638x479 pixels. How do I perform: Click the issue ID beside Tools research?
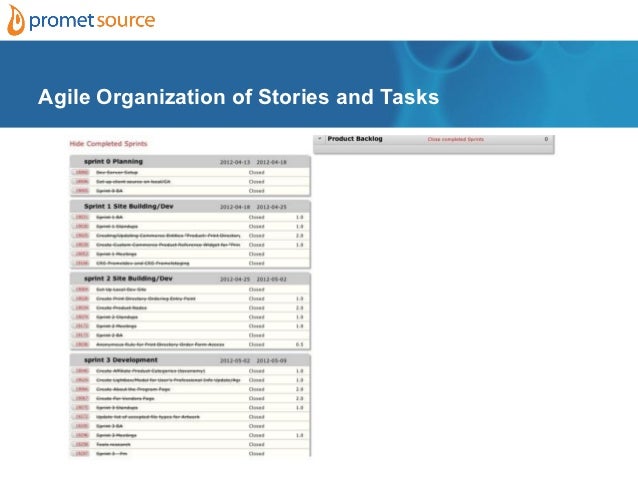pos(82,444)
